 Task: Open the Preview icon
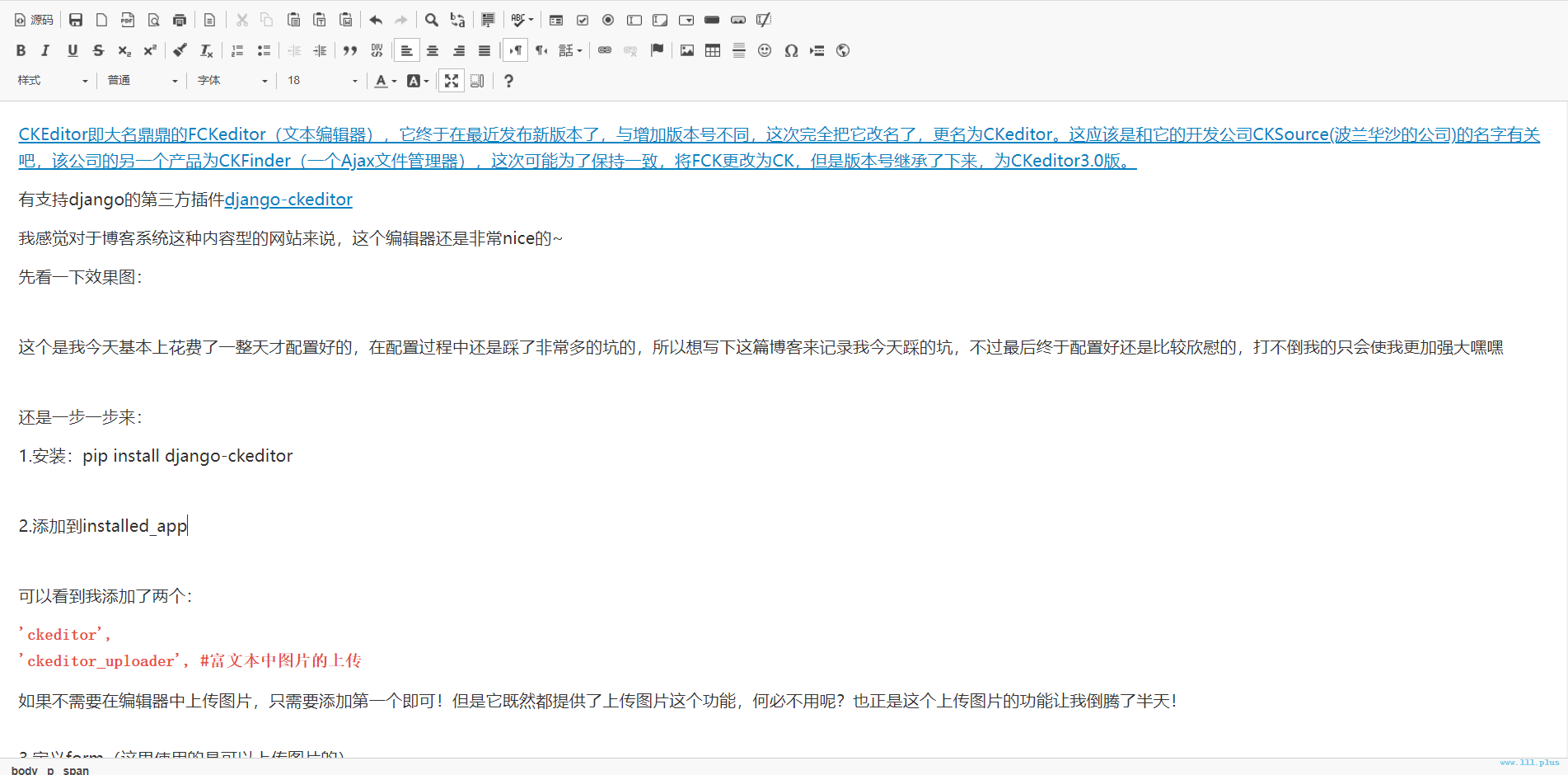point(153,20)
